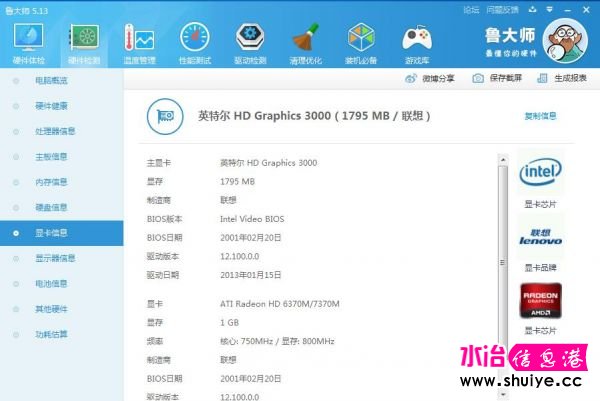Viewport: 600px width, 401px height.
Task: Click the vertical scrollbar in details panel
Action: click(503, 240)
